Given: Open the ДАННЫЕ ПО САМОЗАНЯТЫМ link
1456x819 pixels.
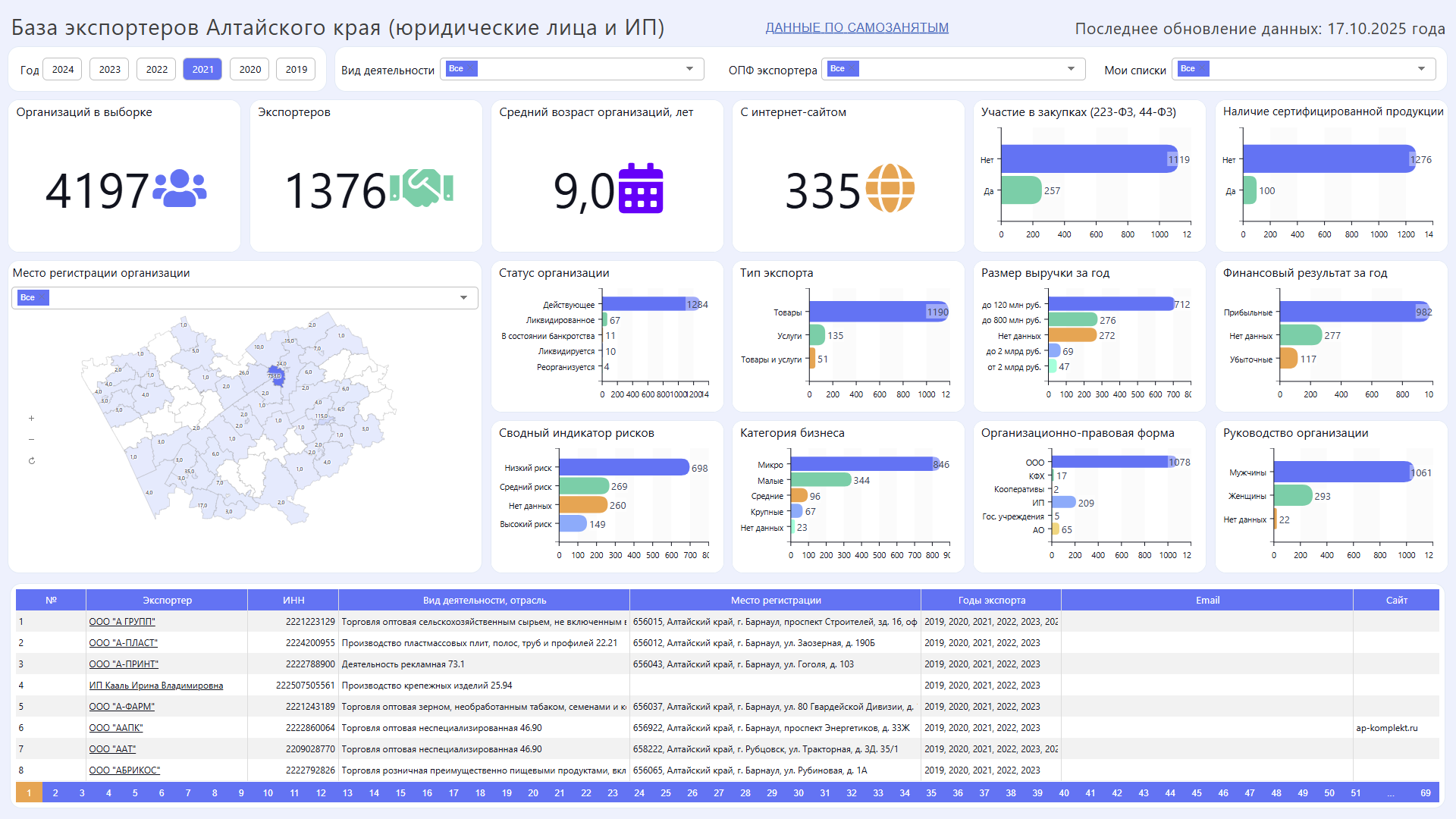Looking at the screenshot, I should [x=856, y=28].
